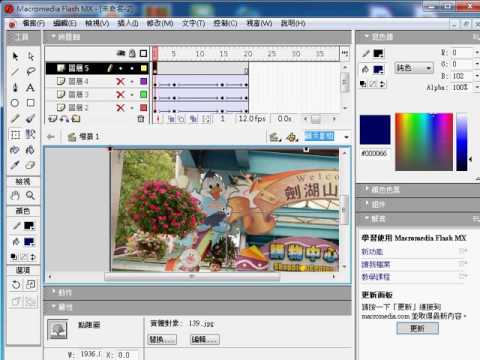
Task: Select the Eraser tool
Action: [31, 165]
